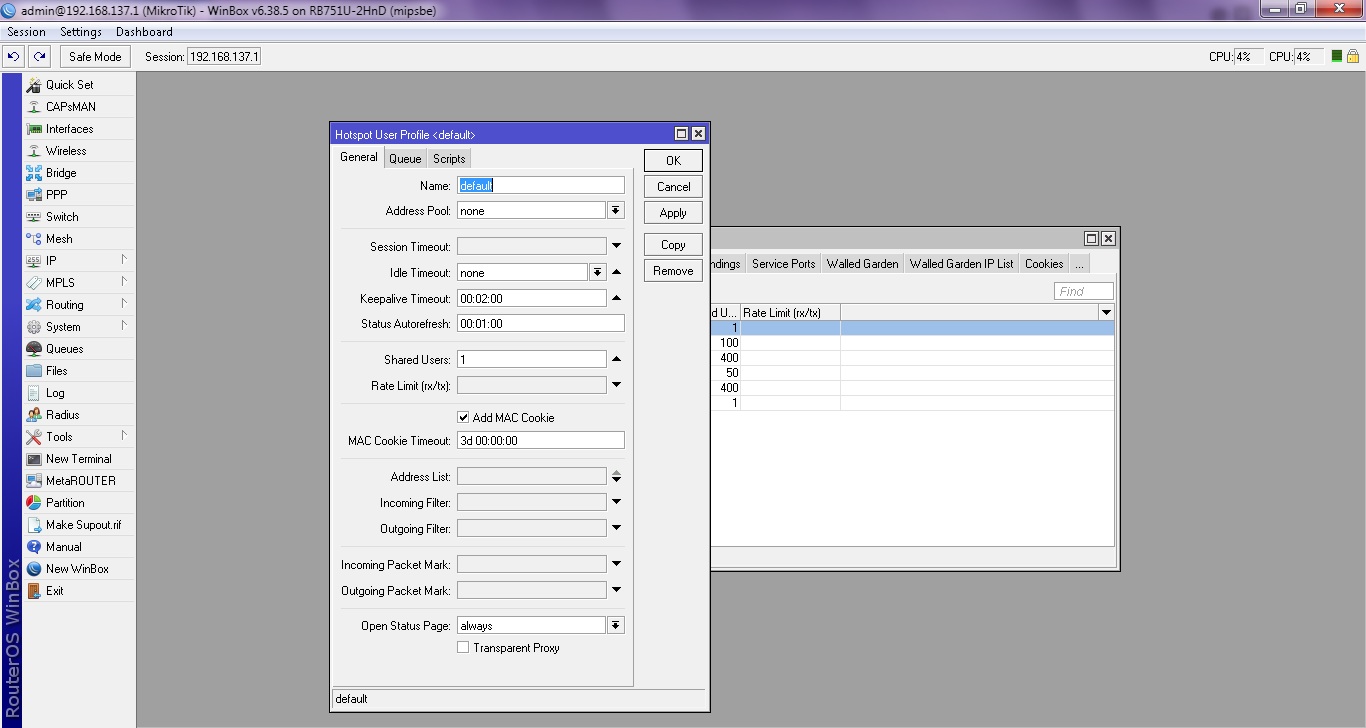
Task: Open the Session menu
Action: (26, 32)
